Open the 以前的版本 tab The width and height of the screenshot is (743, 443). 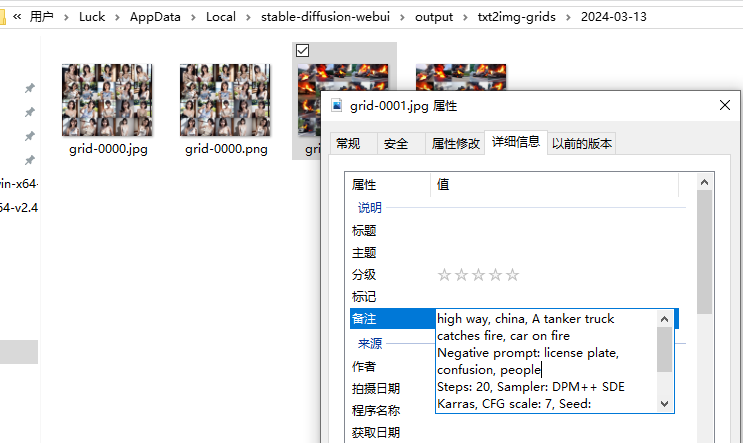[582, 143]
